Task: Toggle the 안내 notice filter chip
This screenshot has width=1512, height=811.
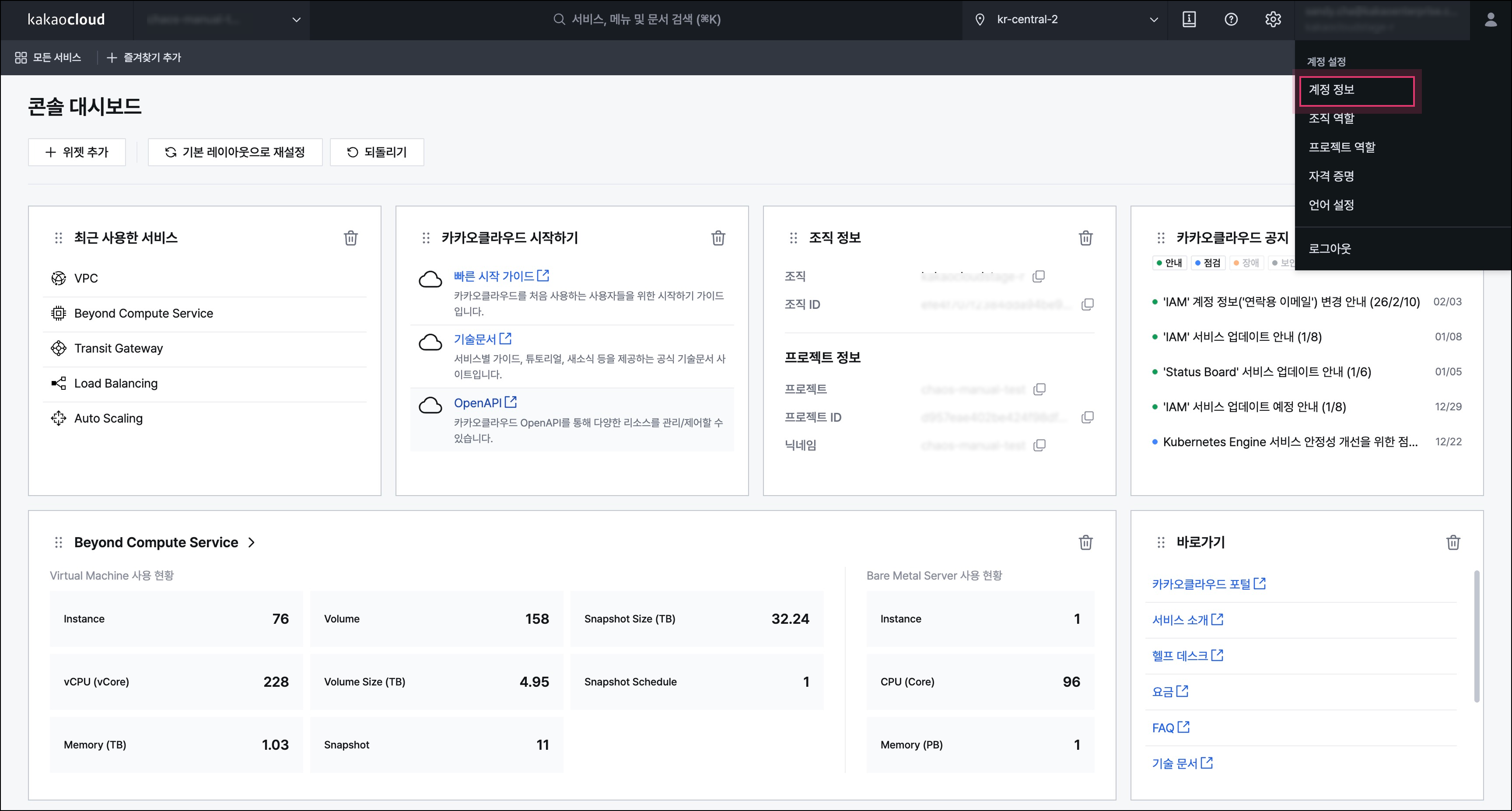Action: [1169, 262]
